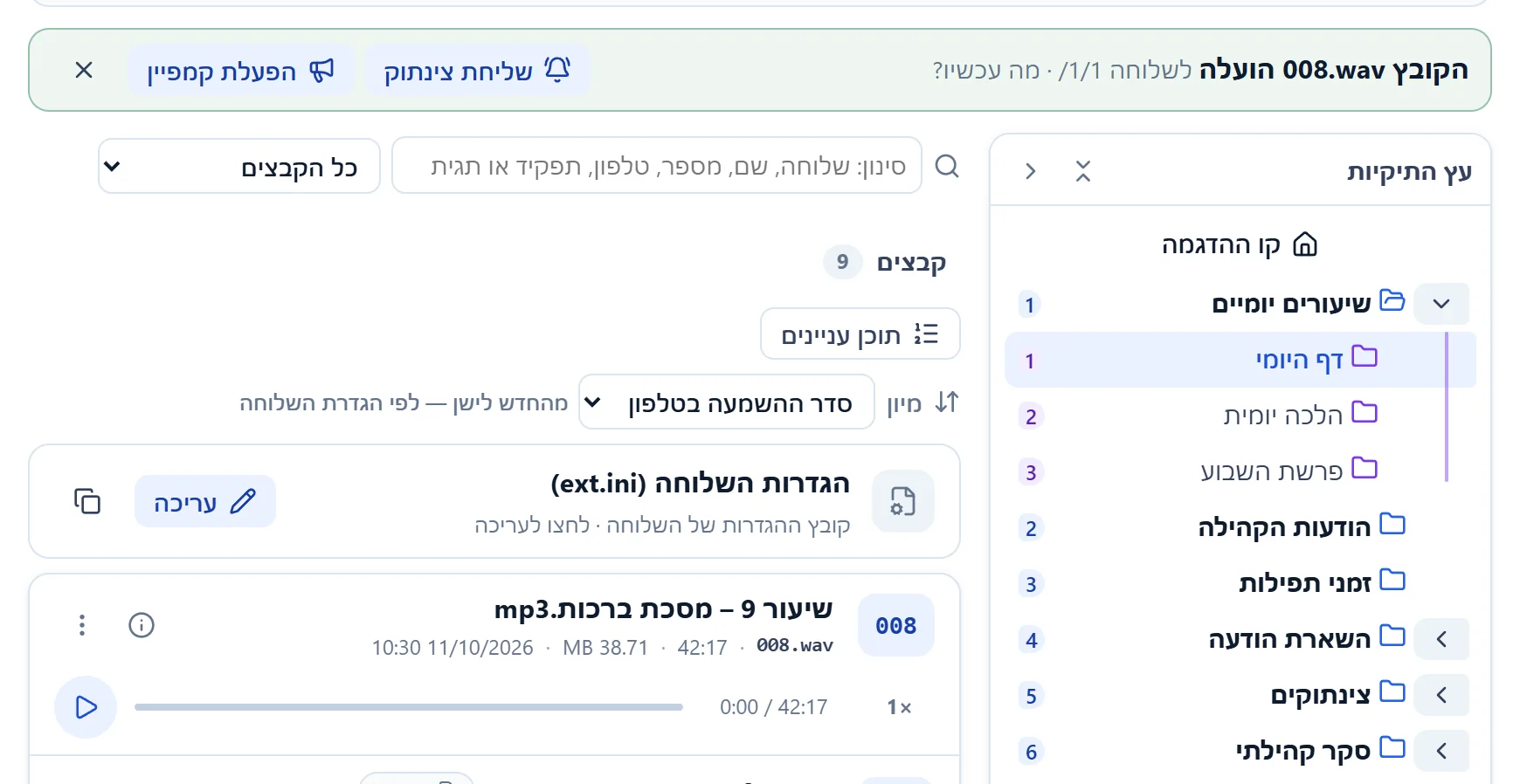Select the 'צינתוקים' folder row

1337,695
